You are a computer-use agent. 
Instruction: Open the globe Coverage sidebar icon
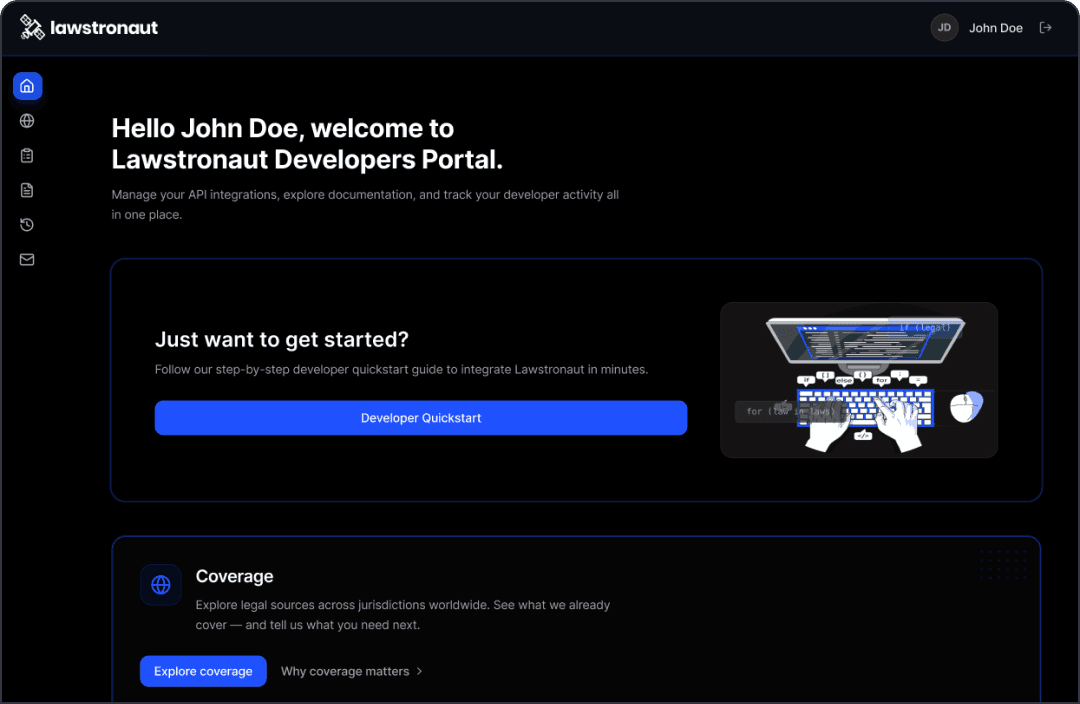point(27,121)
